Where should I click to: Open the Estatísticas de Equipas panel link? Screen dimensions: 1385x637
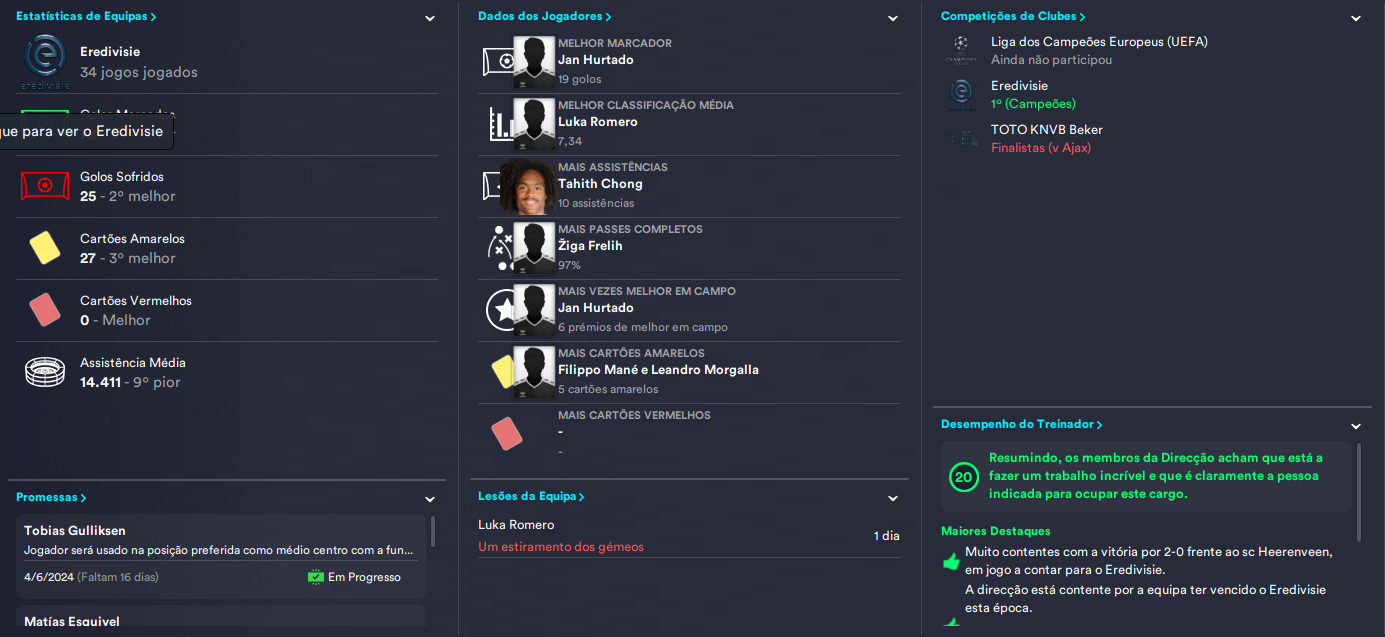tap(86, 17)
